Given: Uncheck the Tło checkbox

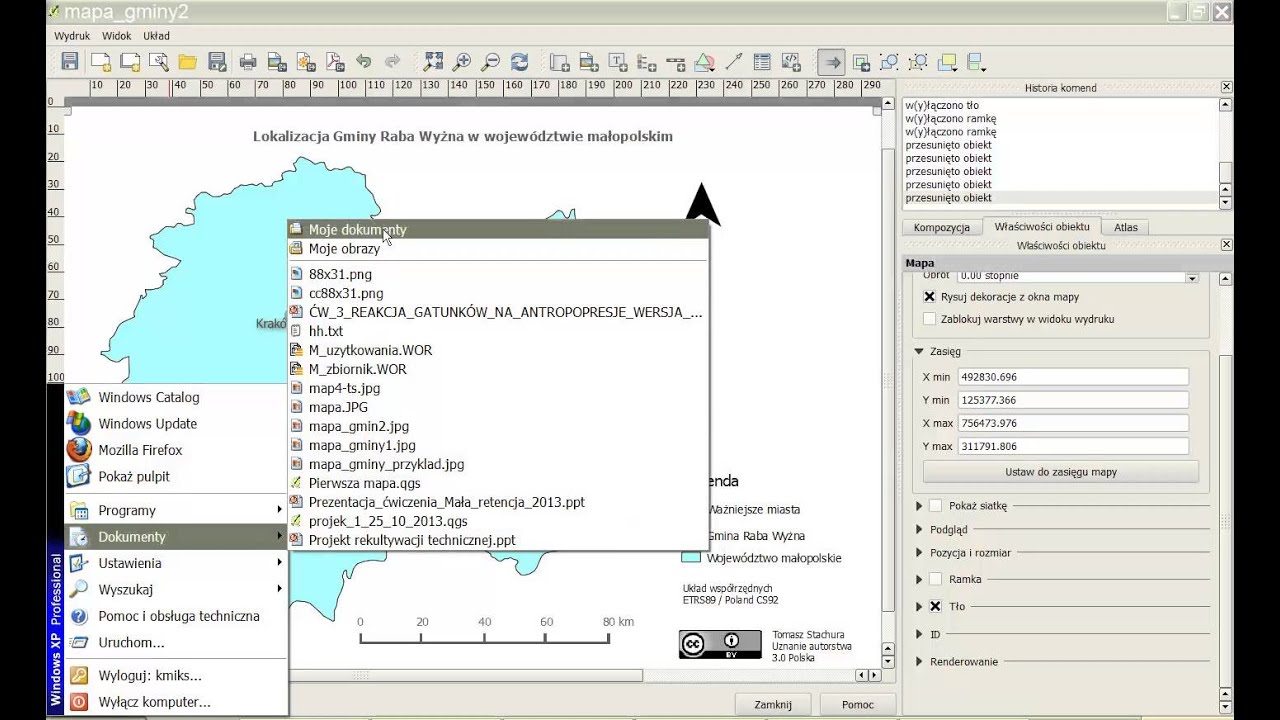Looking at the screenshot, I should pos(936,606).
